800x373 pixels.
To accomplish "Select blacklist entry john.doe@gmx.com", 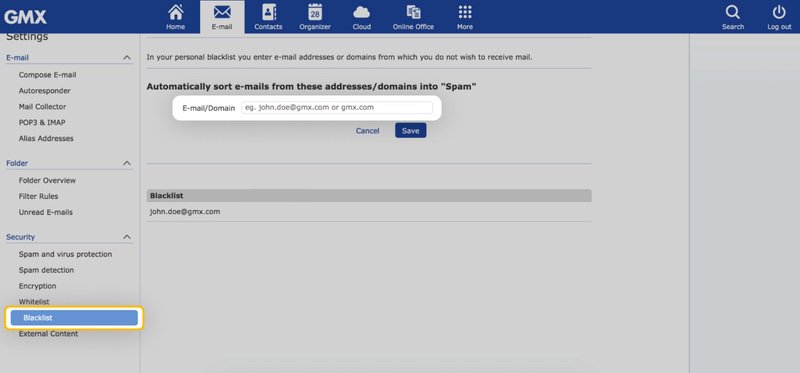I will [185, 211].
